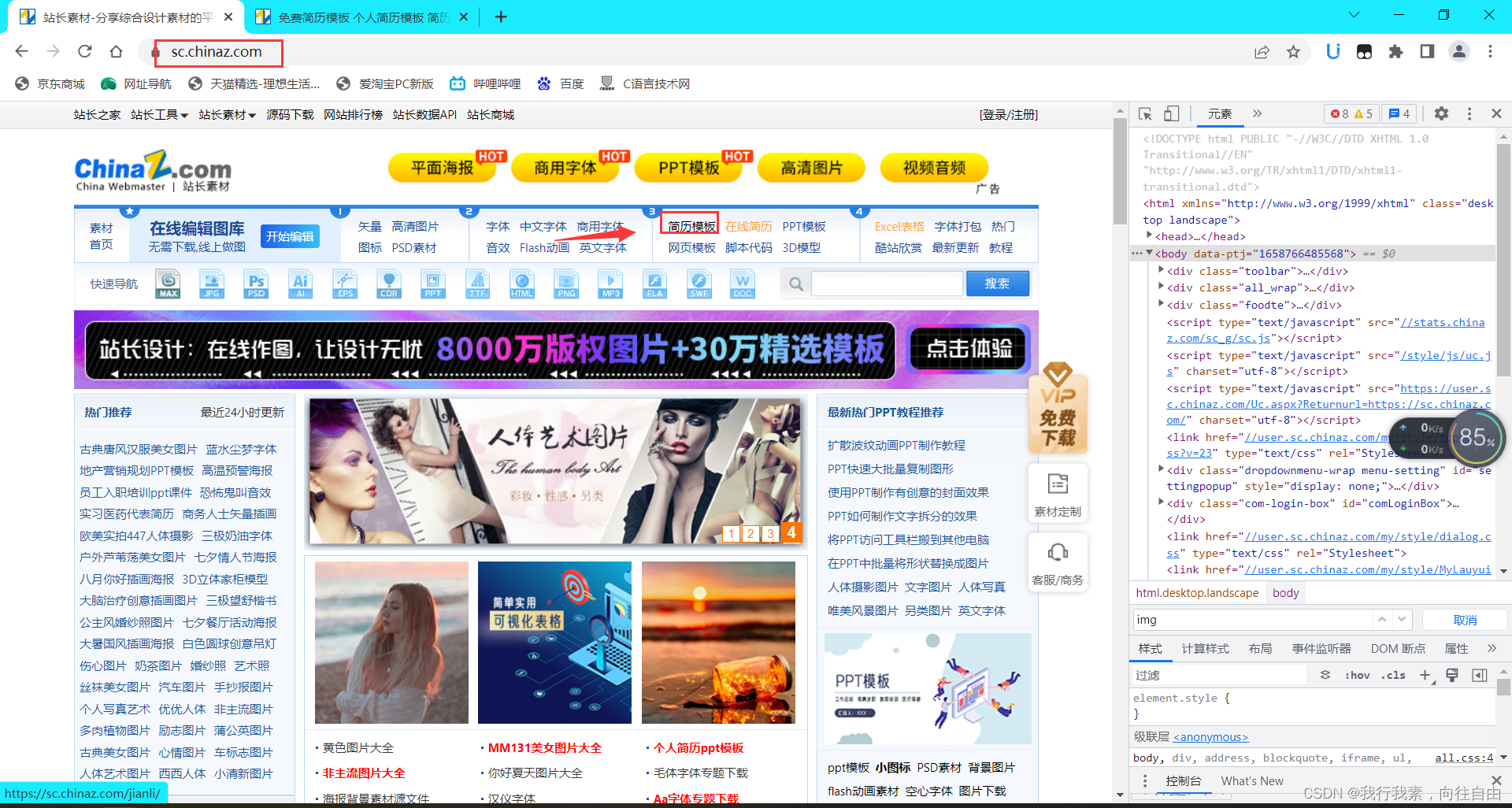Open the 控制台 console drawer tab
This screenshot has width=1512, height=808.
coord(1184,780)
